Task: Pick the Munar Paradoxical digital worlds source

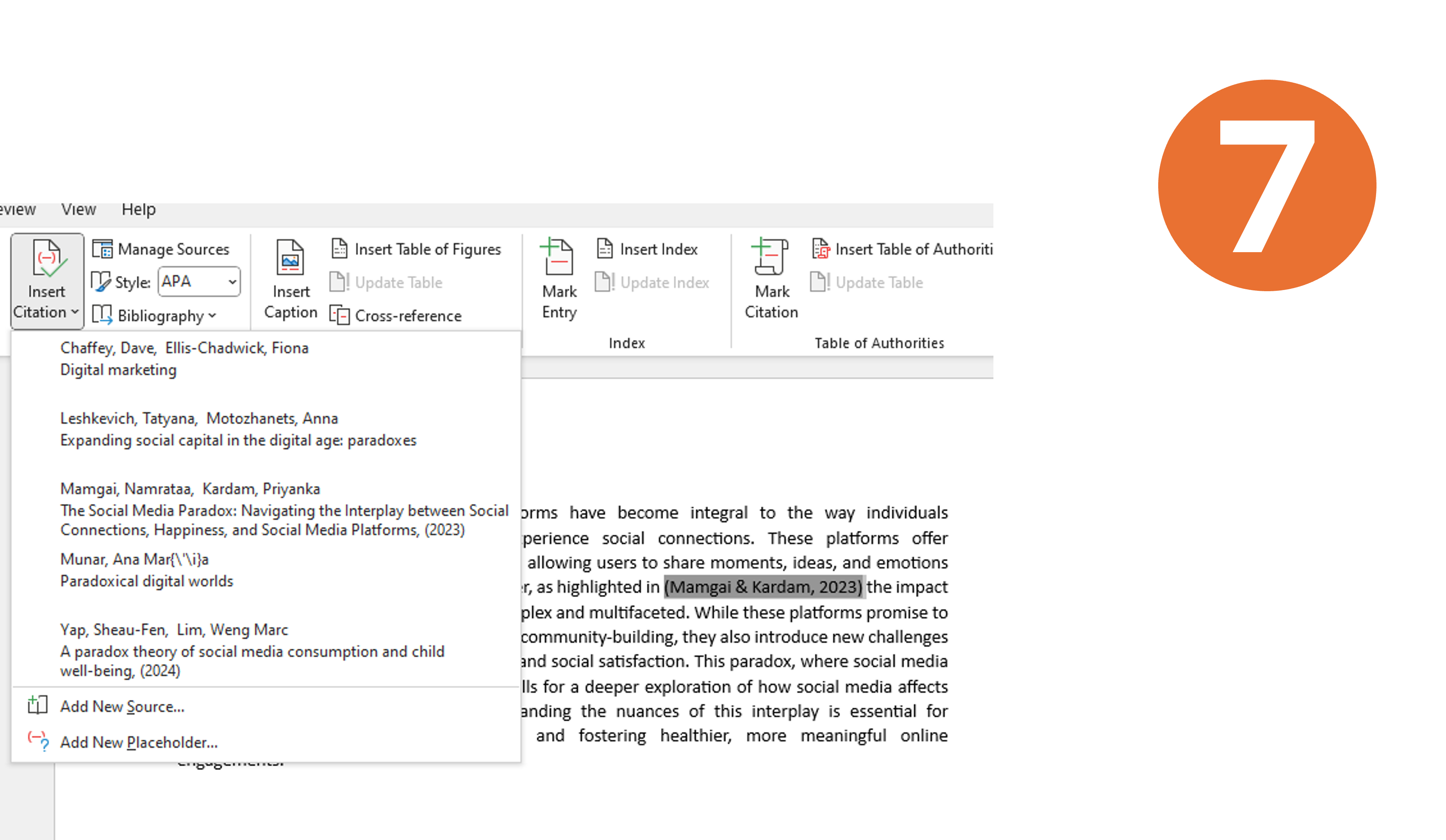Action: tap(146, 570)
